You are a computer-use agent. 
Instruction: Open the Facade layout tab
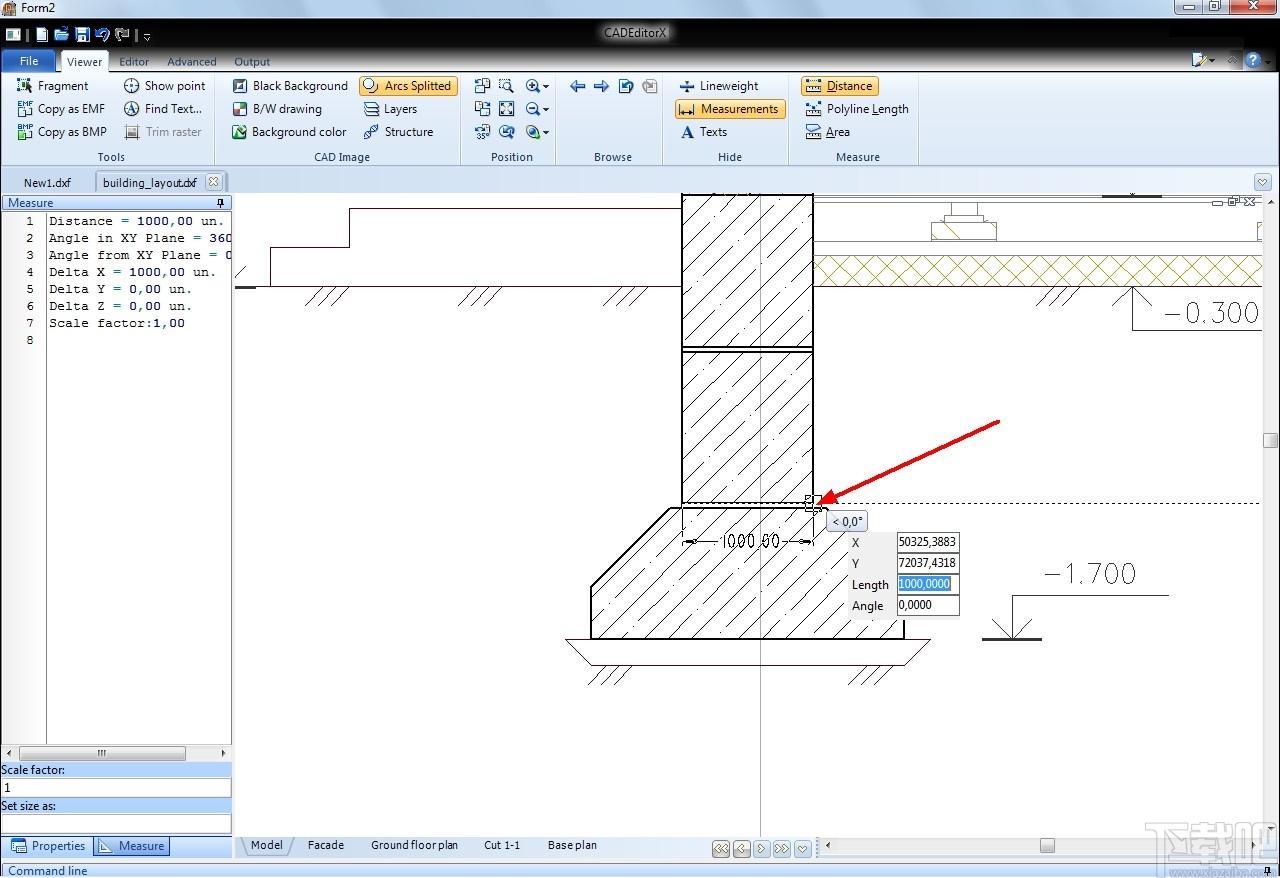(326, 845)
